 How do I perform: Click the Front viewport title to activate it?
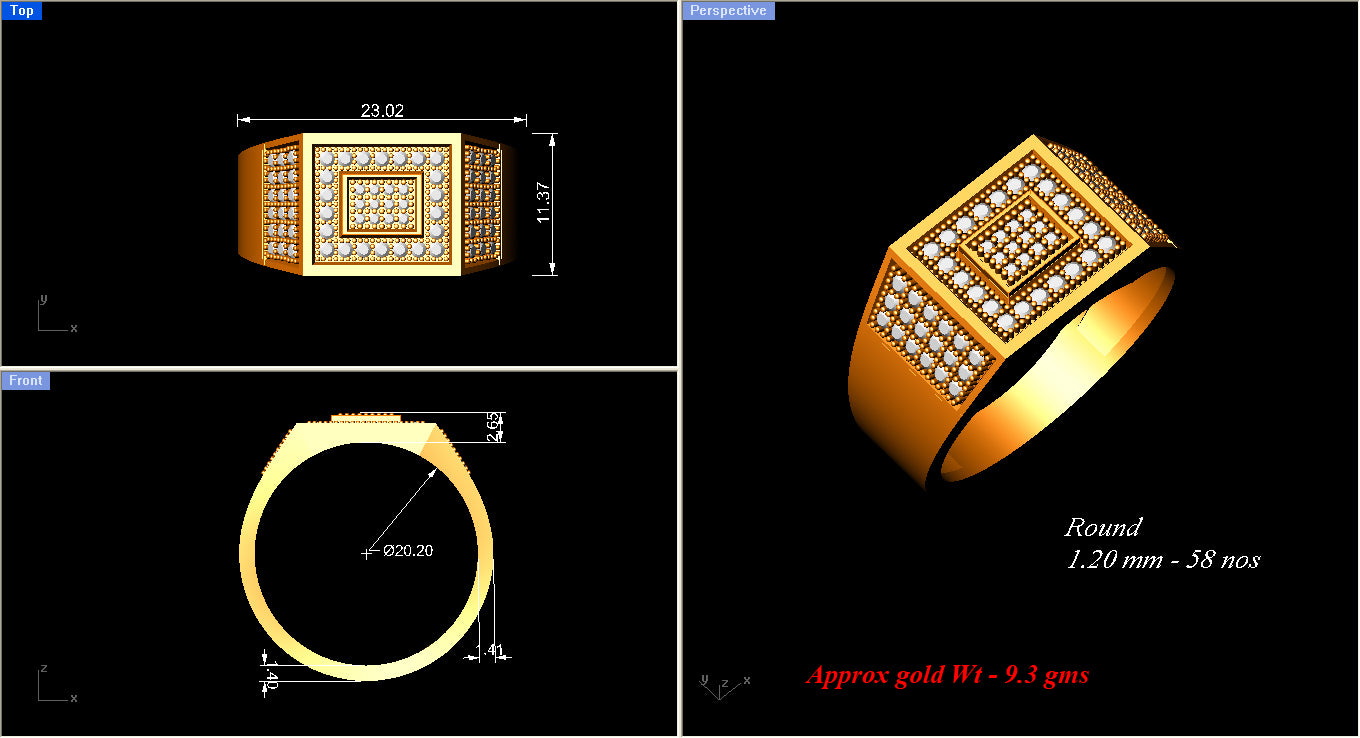(25, 380)
